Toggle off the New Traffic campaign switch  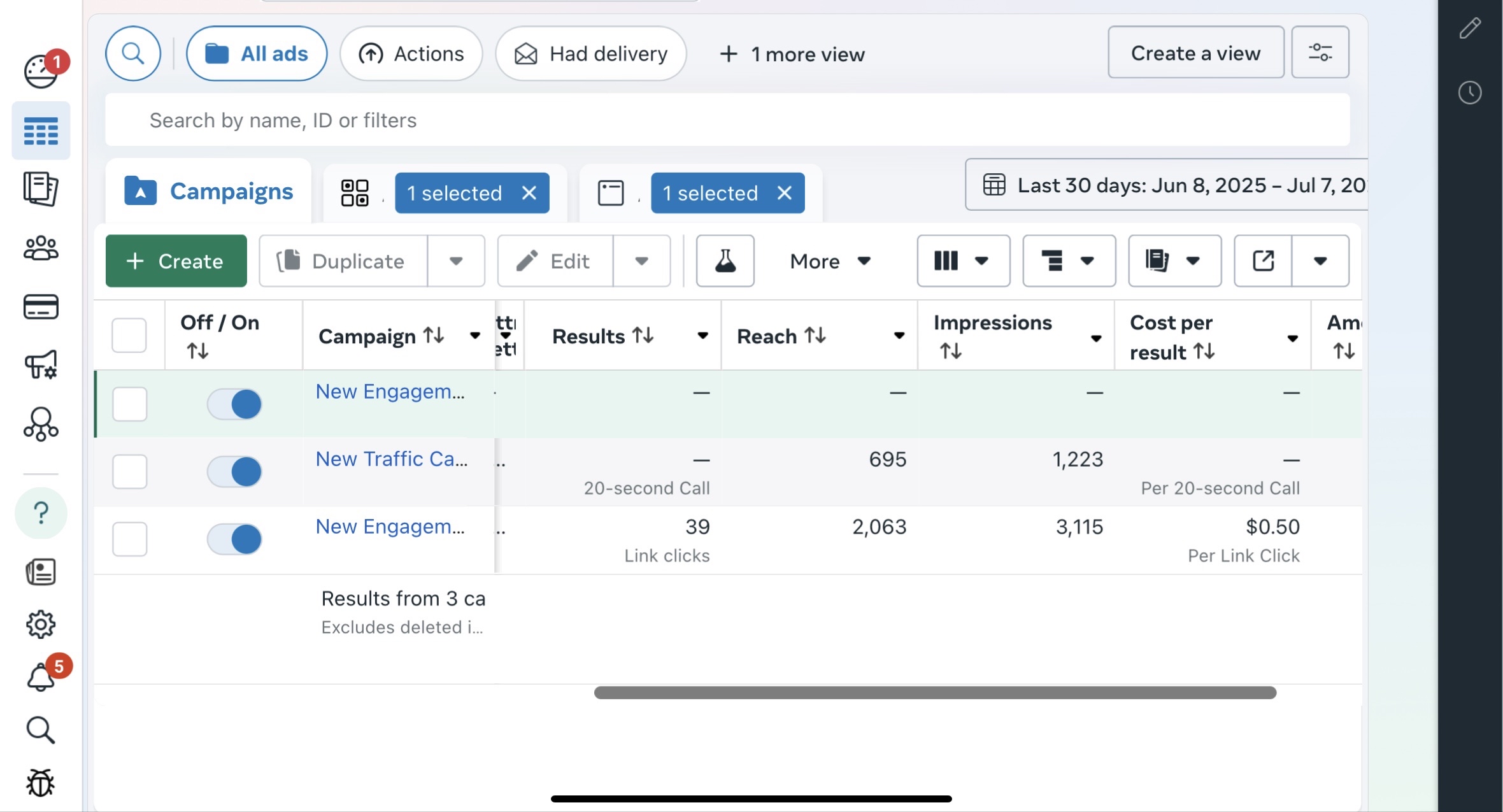tap(234, 472)
